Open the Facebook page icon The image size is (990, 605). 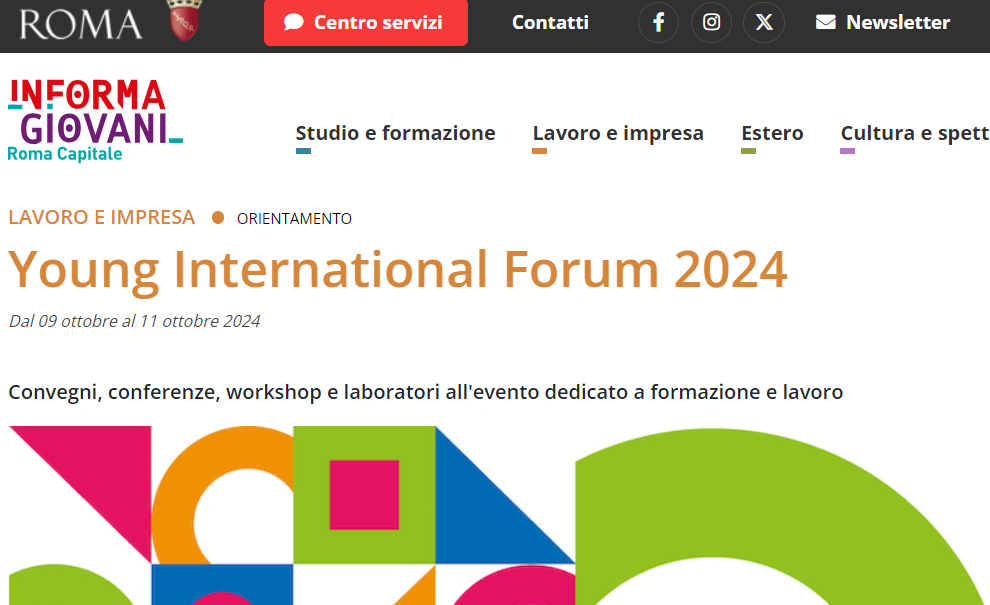(x=658, y=22)
